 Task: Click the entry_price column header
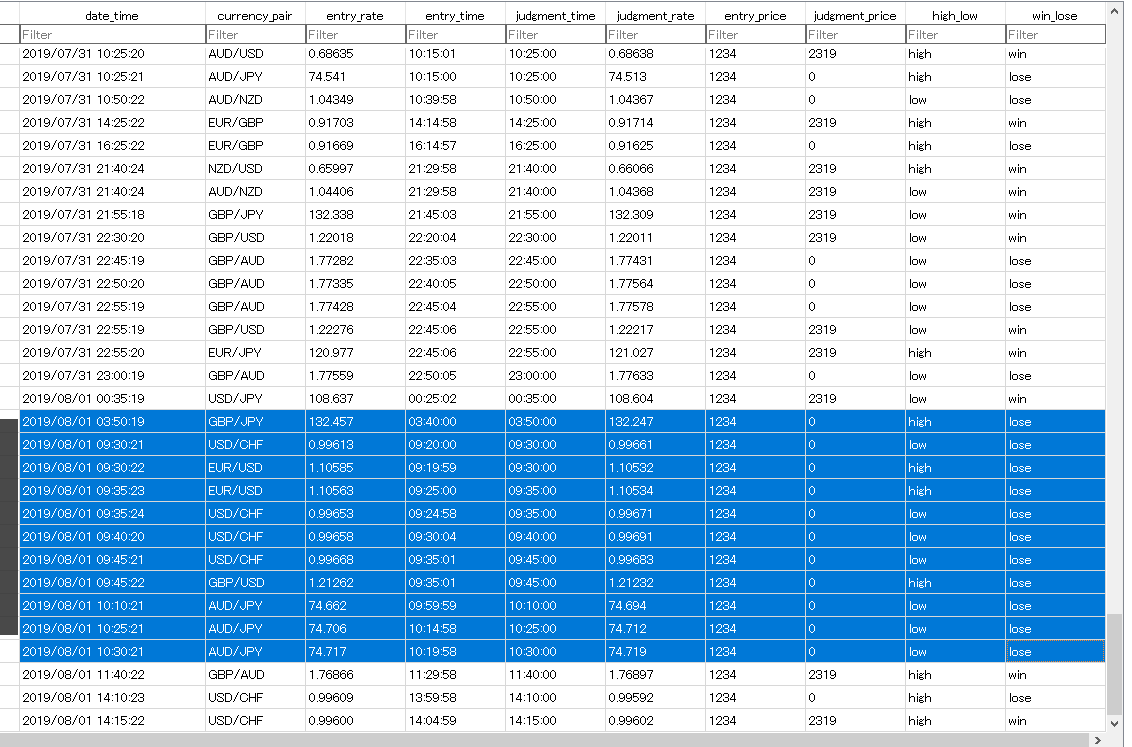[x=755, y=15]
